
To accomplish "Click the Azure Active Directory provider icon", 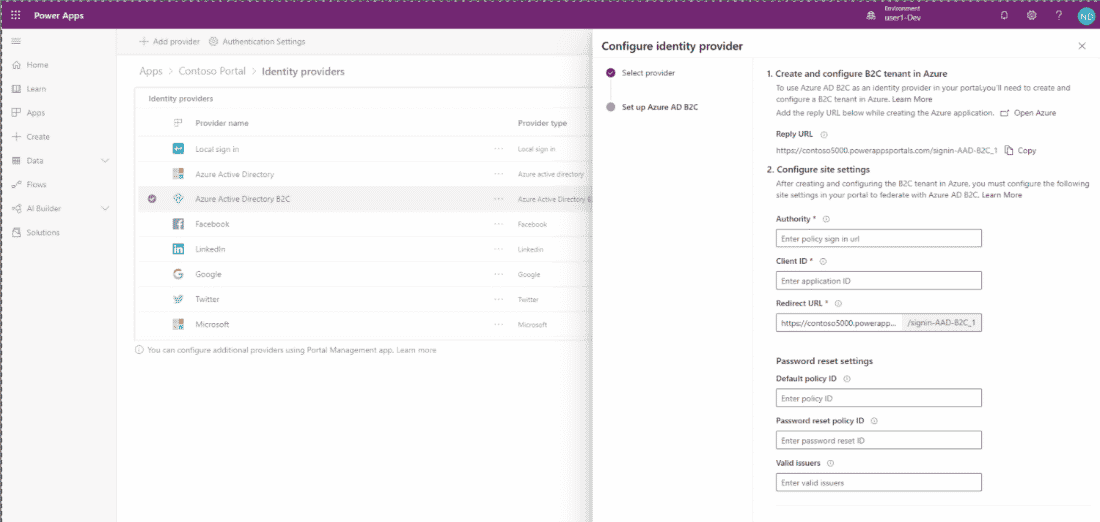I will point(178,174).
